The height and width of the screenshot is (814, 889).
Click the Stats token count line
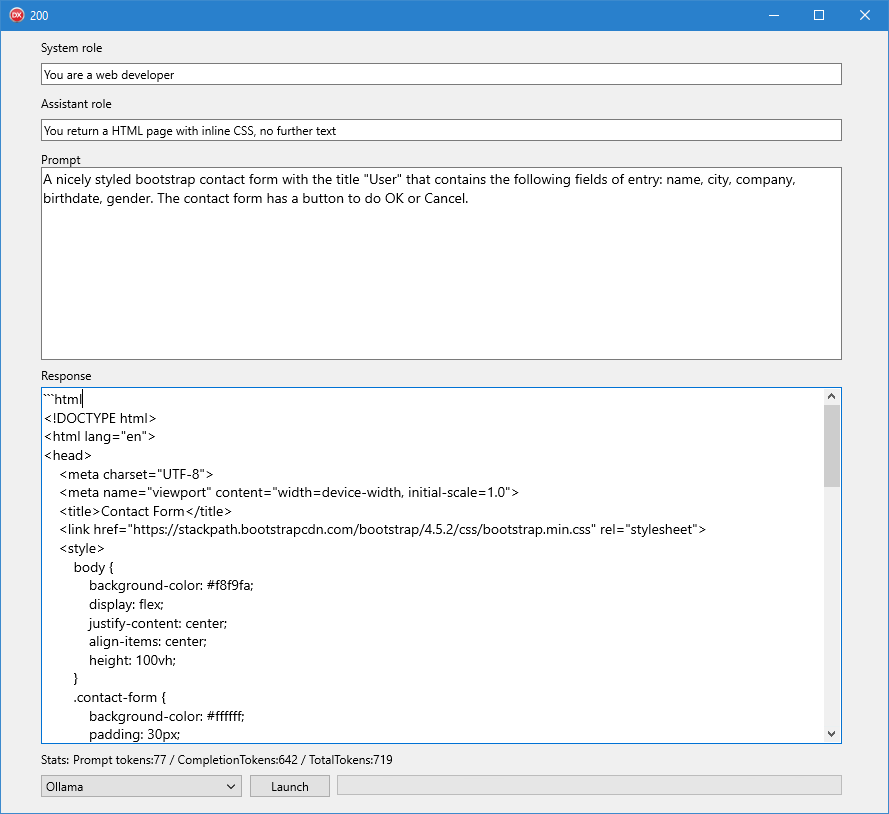point(217,760)
